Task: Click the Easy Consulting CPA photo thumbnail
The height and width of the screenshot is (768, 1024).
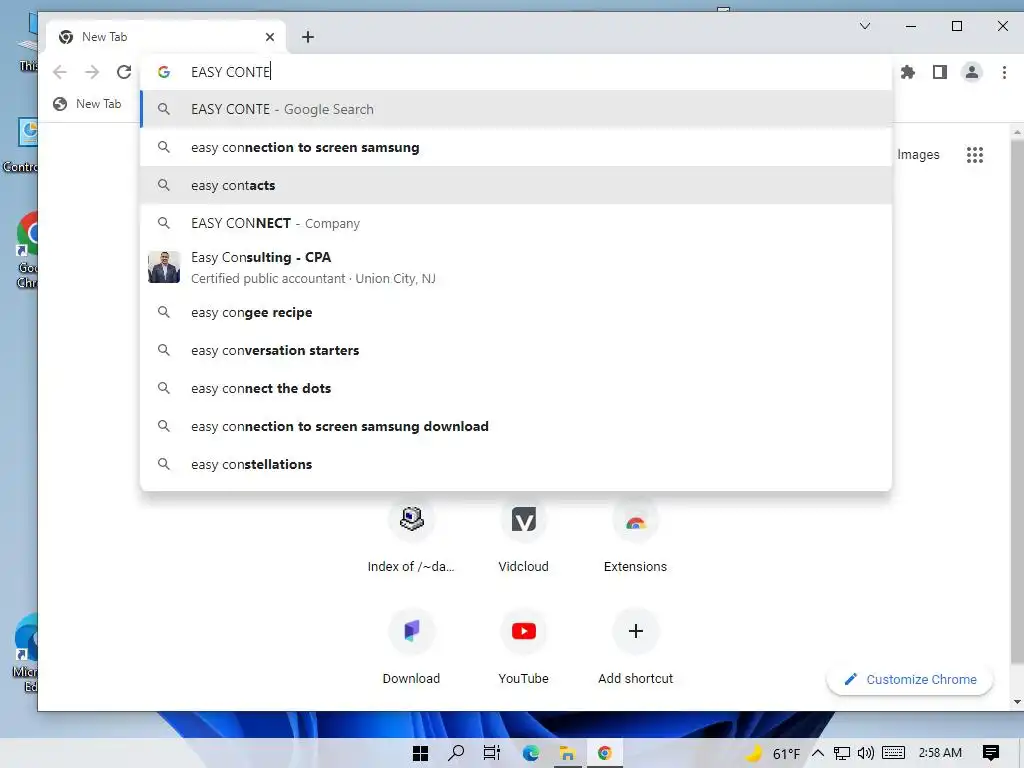Action: [x=164, y=267]
